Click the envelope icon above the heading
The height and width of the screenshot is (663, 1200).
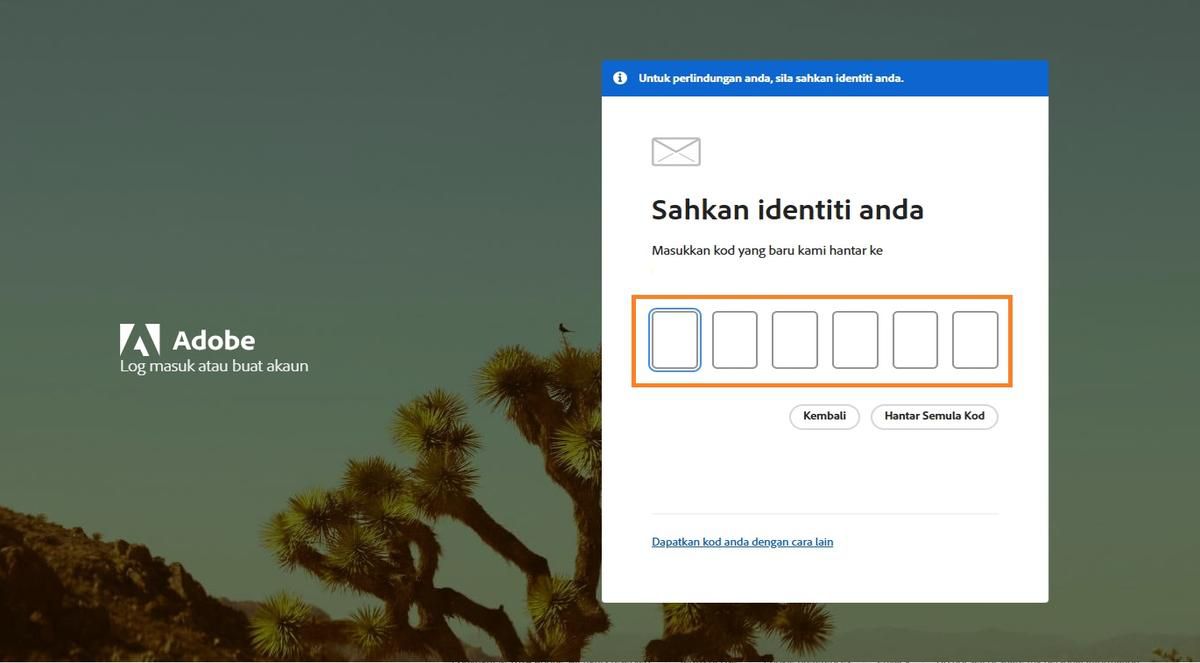point(675,151)
